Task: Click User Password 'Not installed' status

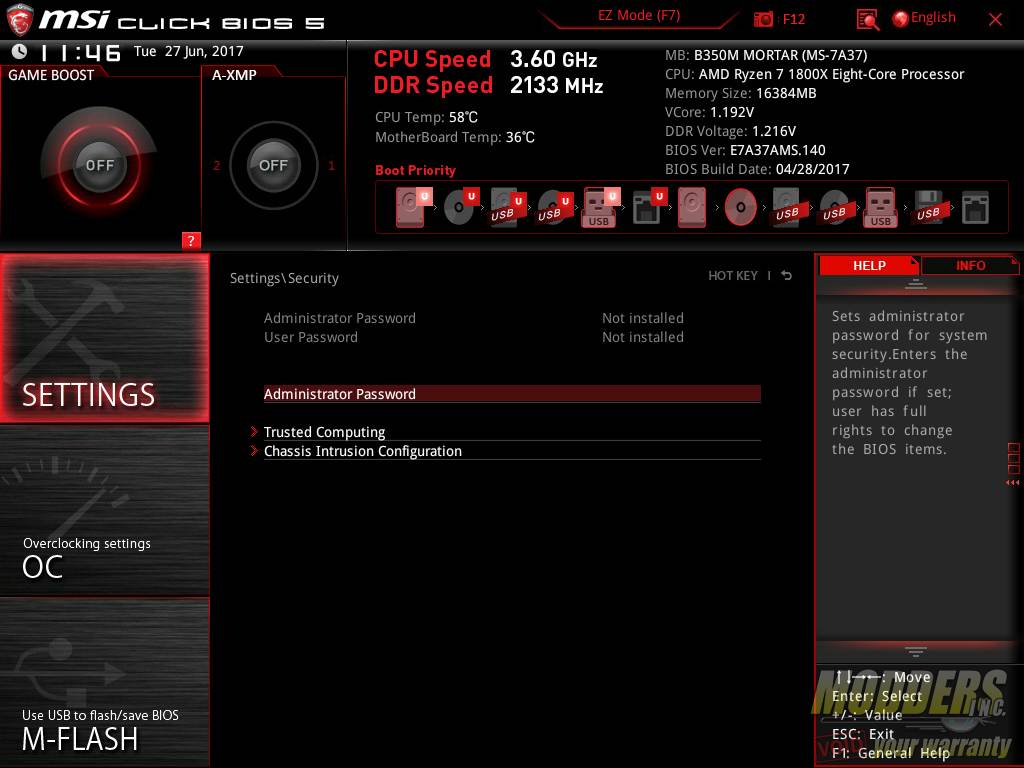Action: pyautogui.click(x=643, y=337)
